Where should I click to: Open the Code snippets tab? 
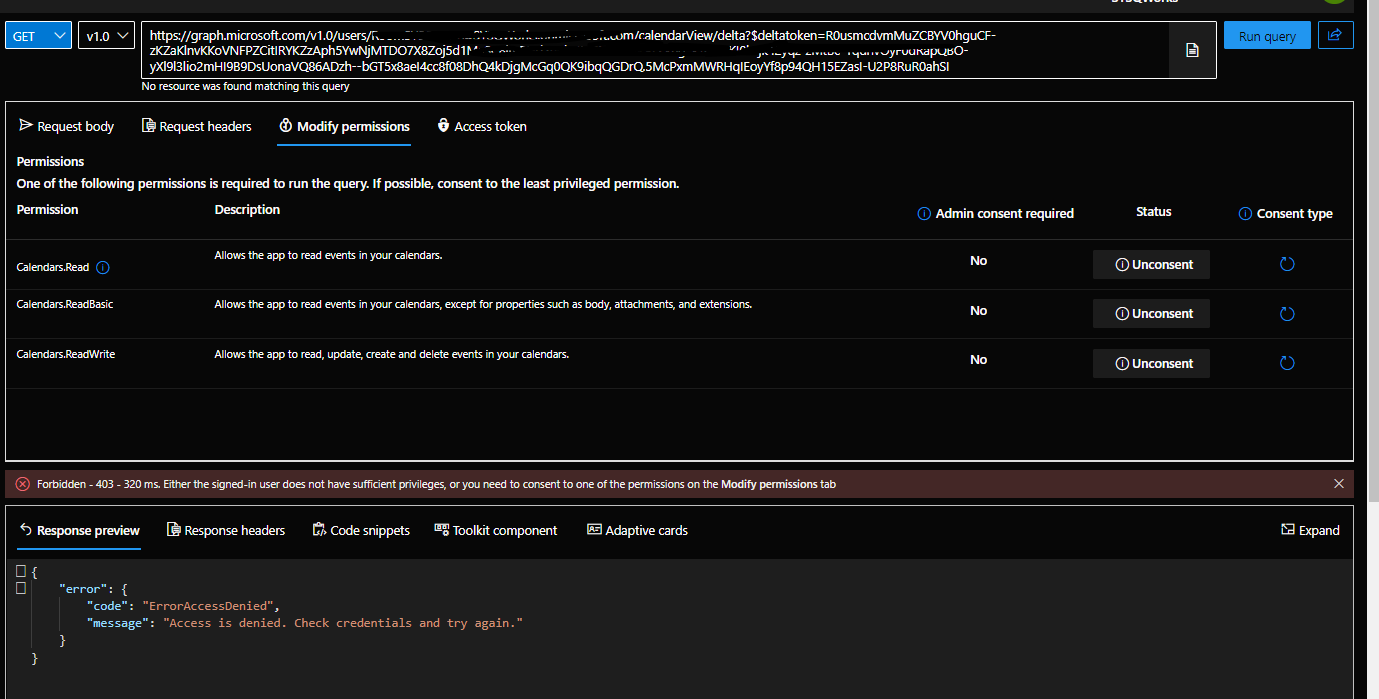[361, 530]
